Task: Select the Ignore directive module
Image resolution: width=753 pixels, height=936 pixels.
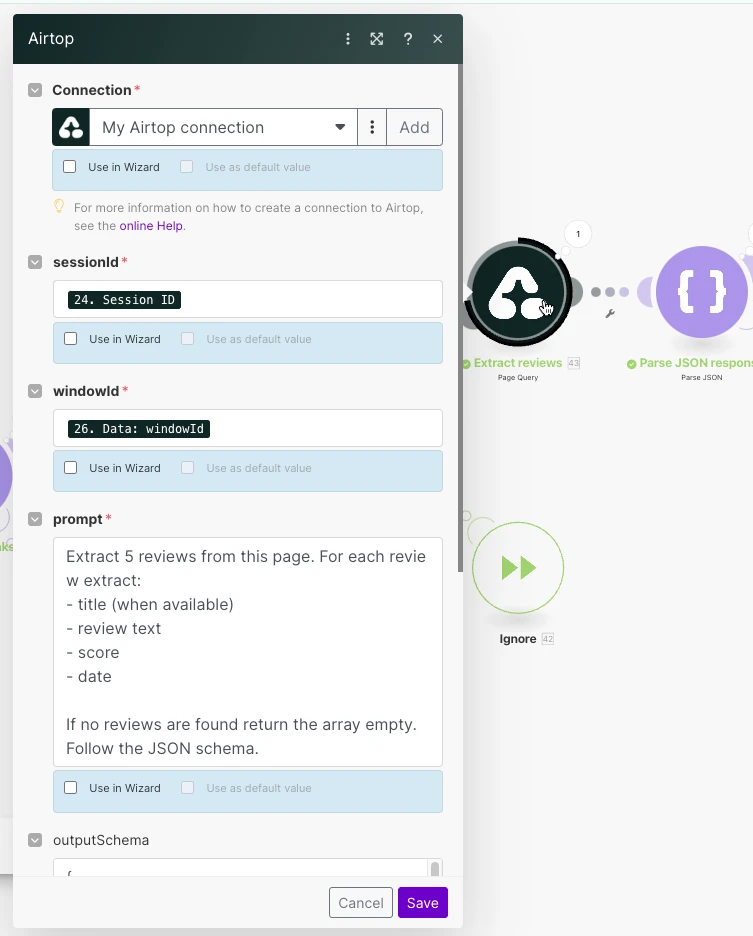Action: click(518, 568)
